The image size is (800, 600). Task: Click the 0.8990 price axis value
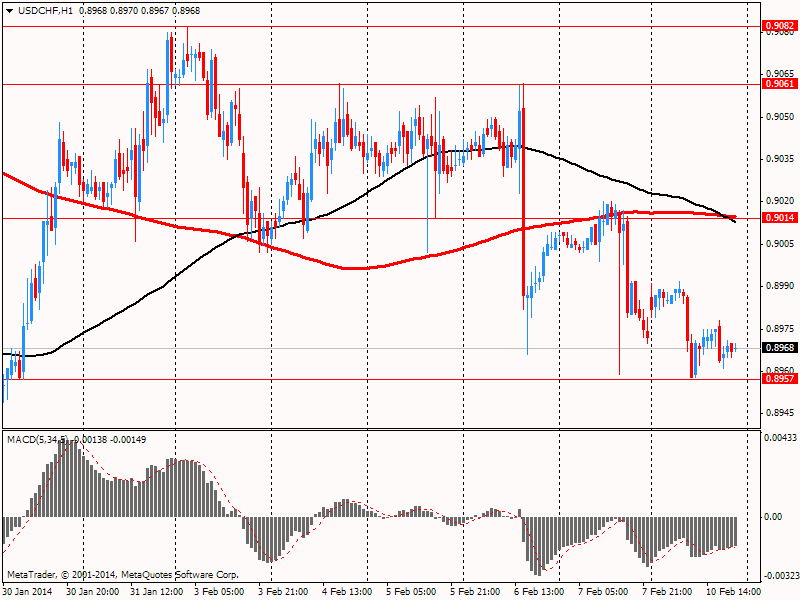(x=780, y=286)
